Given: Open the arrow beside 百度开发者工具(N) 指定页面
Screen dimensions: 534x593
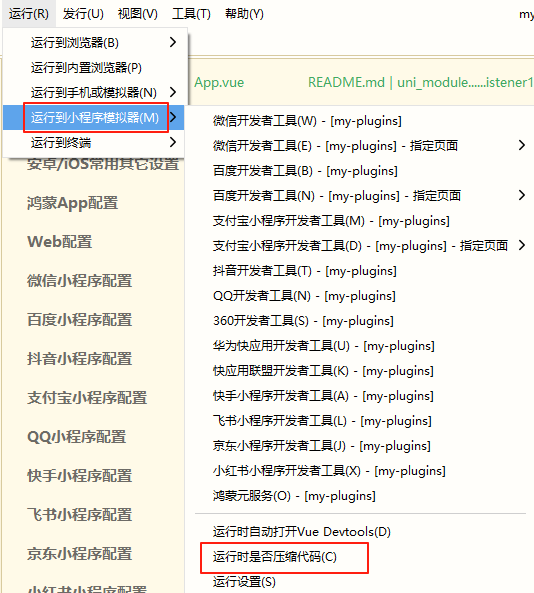Looking at the screenshot, I should point(522,195).
